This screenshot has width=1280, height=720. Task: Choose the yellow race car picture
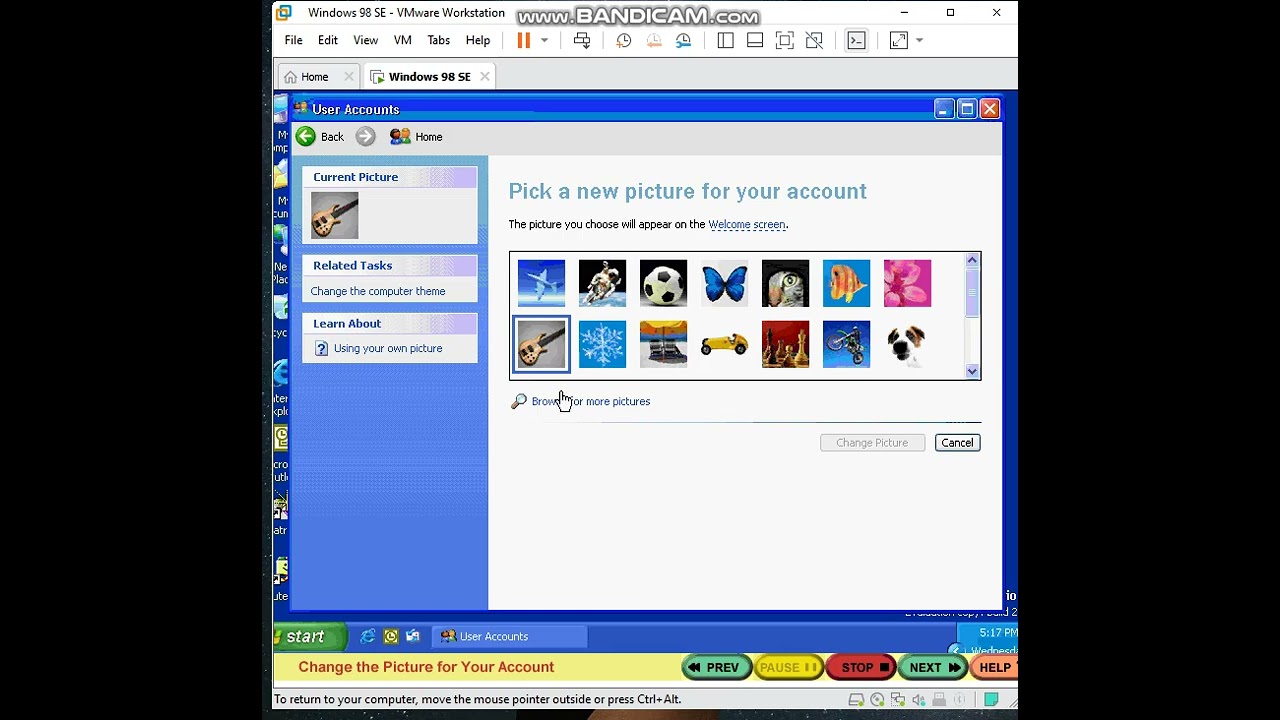724,344
